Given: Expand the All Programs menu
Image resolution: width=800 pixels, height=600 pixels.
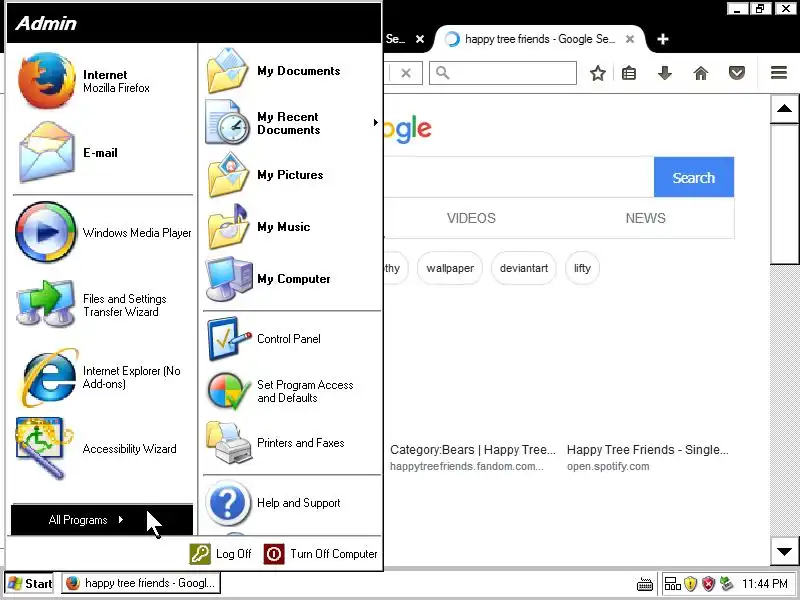Looking at the screenshot, I should click(x=102, y=520).
